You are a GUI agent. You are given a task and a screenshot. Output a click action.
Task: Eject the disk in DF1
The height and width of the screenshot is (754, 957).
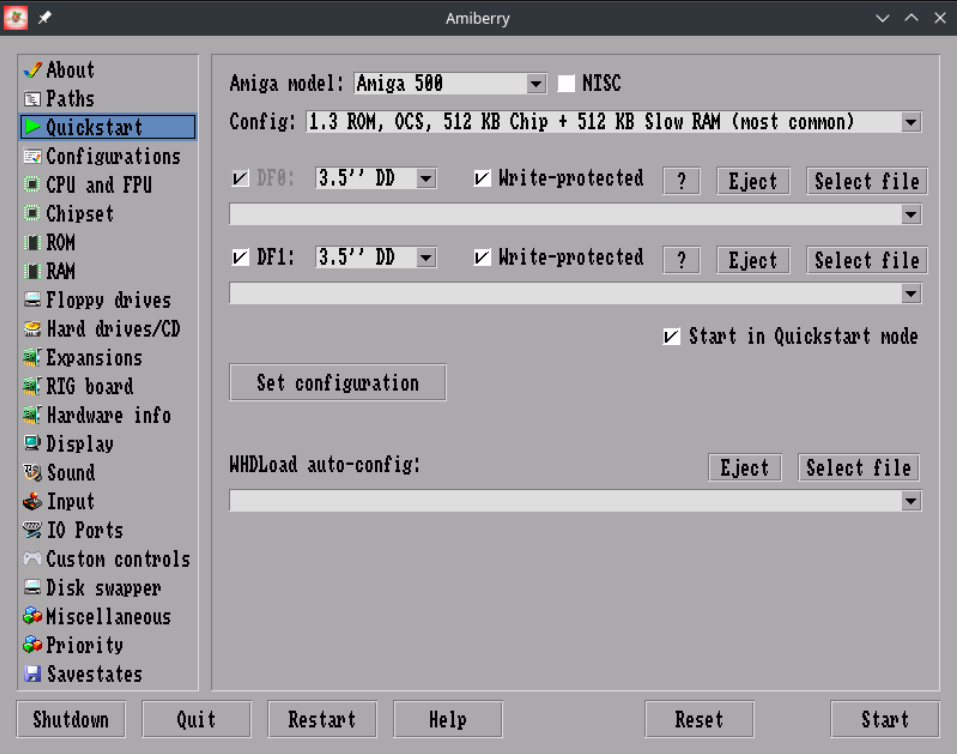[753, 260]
